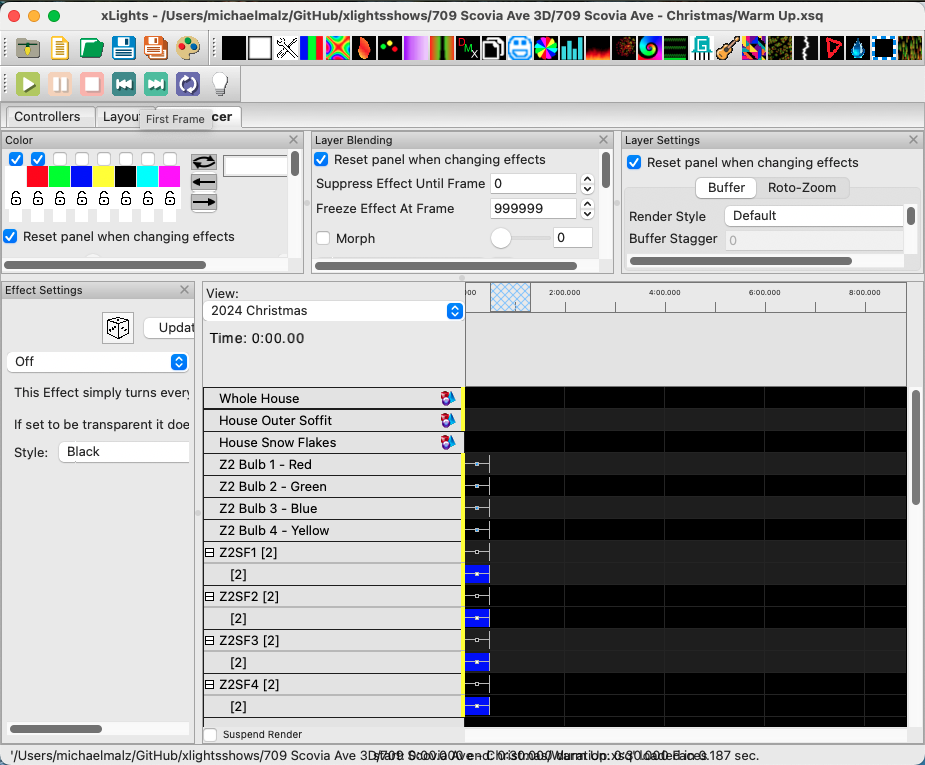Toggle the checkbox above the red color swatch
This screenshot has height=765, width=925.
38,159
